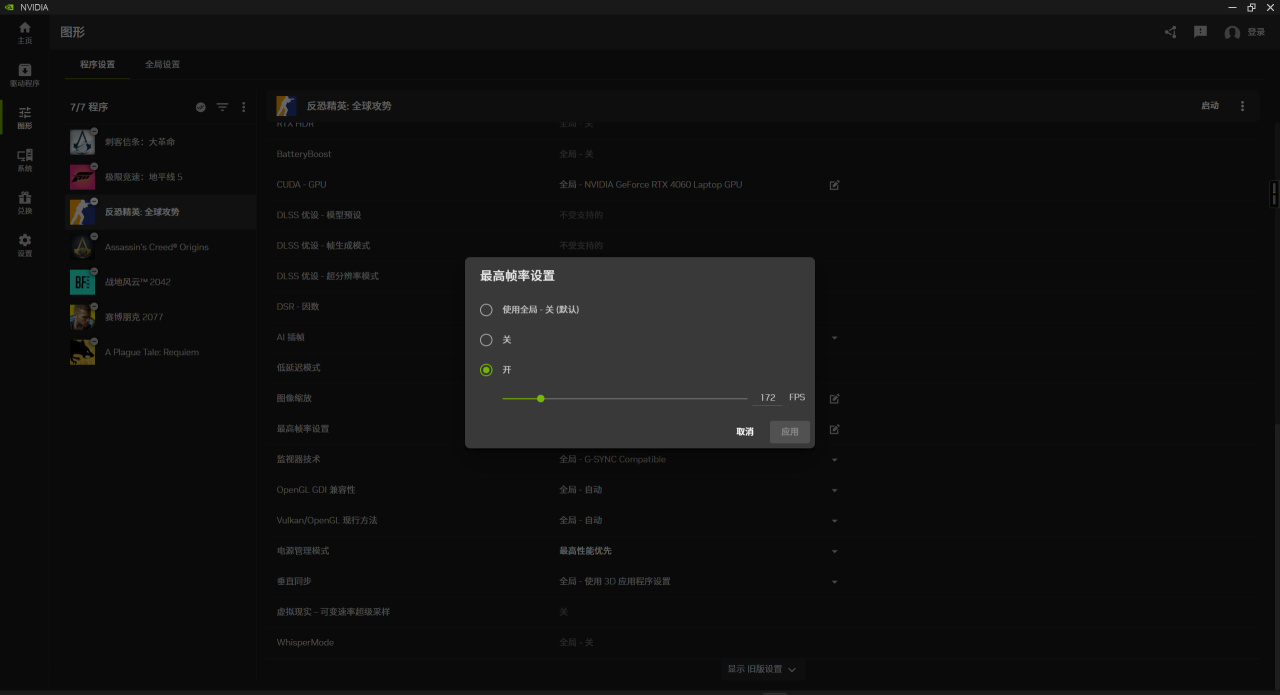Click edit icon for 图像缩放 row

click(835, 398)
